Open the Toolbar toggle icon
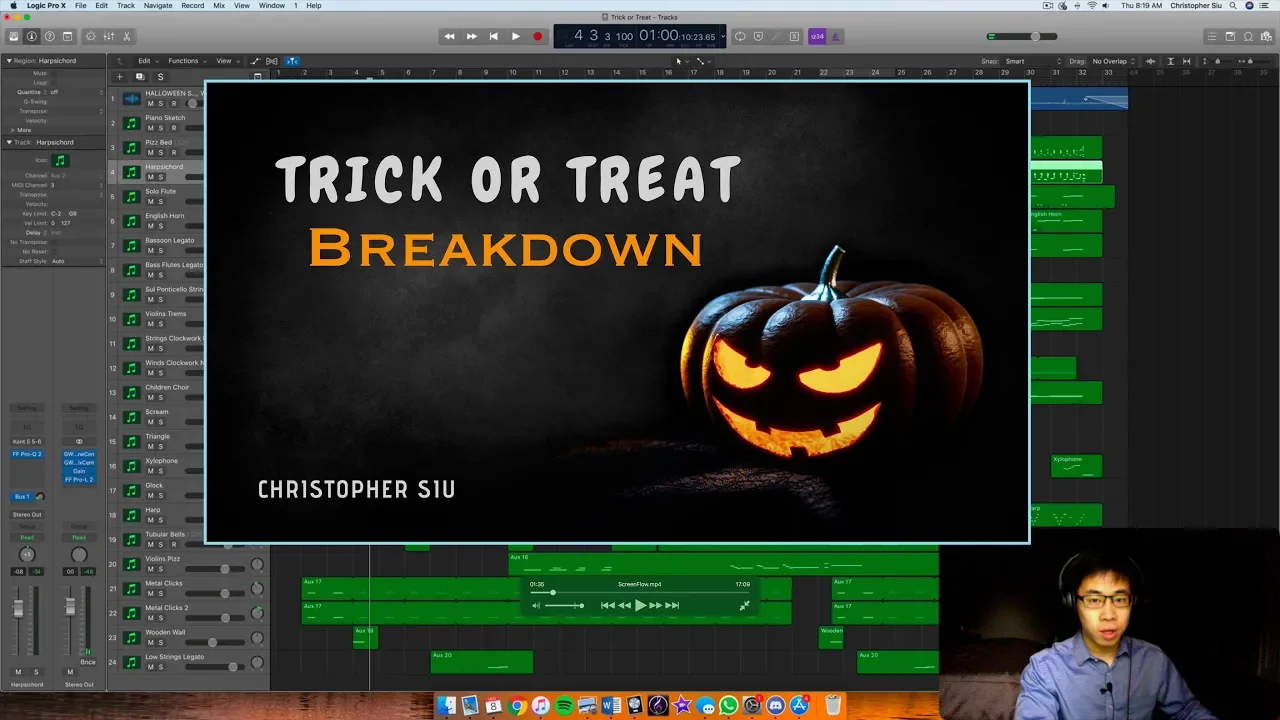1280x720 pixels. [x=68, y=36]
